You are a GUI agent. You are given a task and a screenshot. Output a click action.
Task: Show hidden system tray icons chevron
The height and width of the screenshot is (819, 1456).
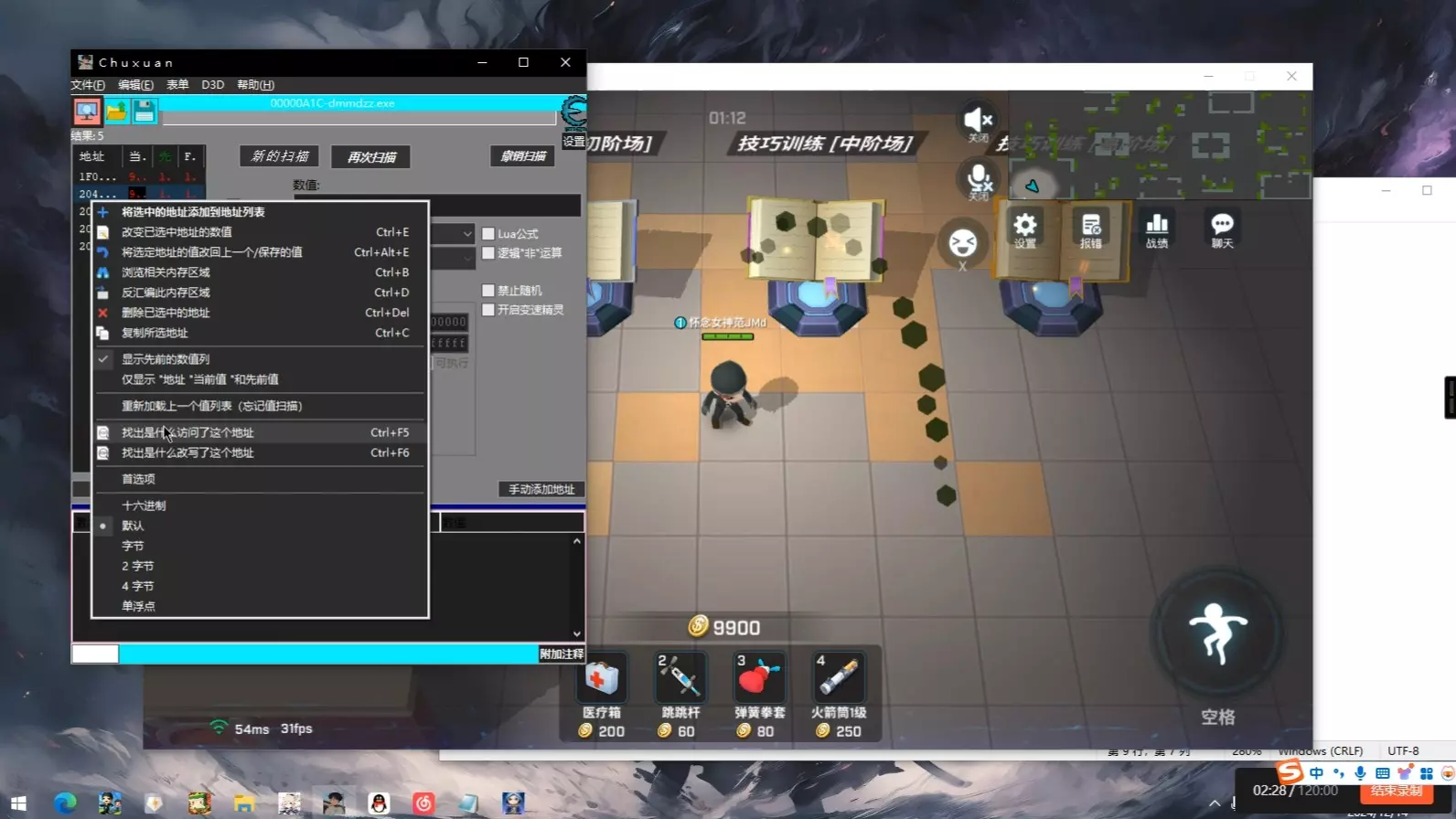coord(1215,803)
